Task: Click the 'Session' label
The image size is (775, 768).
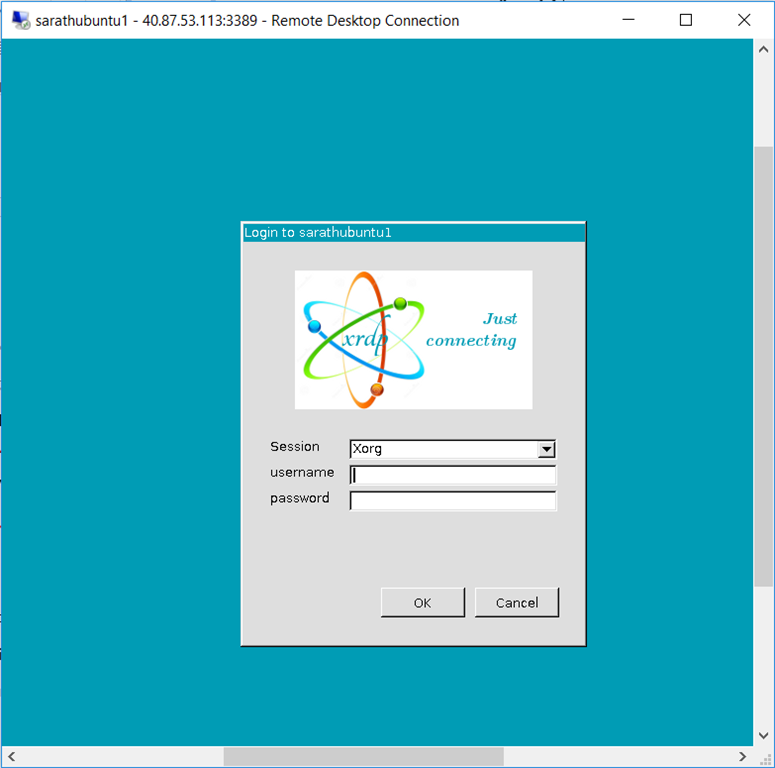Action: tap(295, 446)
